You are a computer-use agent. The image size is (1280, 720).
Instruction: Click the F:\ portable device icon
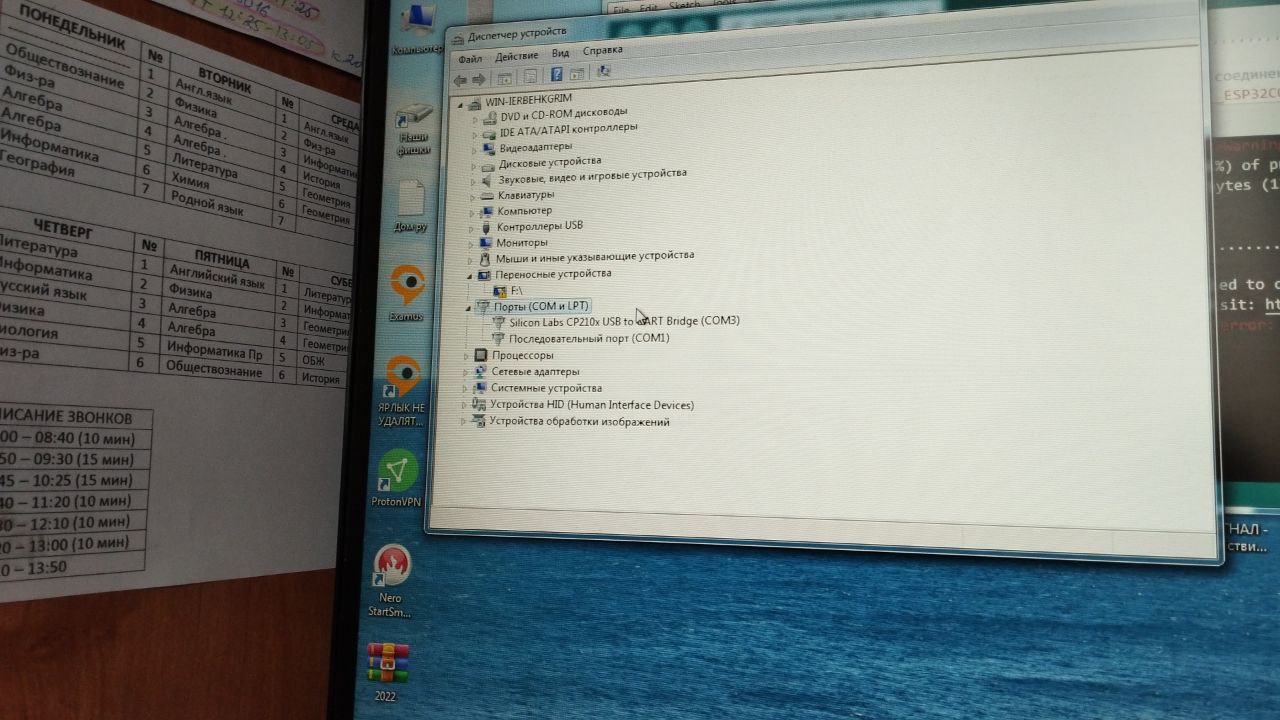[501, 291]
